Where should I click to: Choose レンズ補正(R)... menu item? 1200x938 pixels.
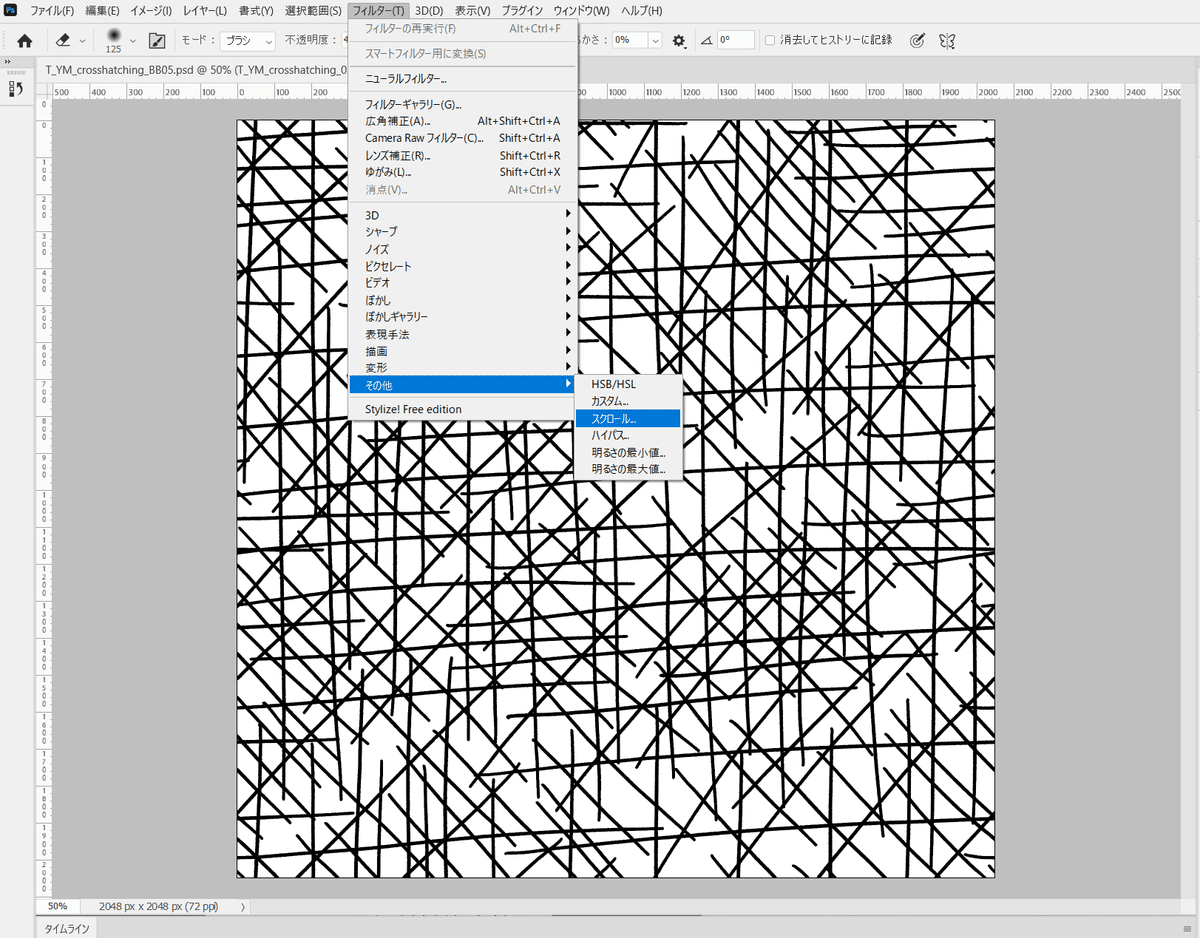tap(463, 155)
